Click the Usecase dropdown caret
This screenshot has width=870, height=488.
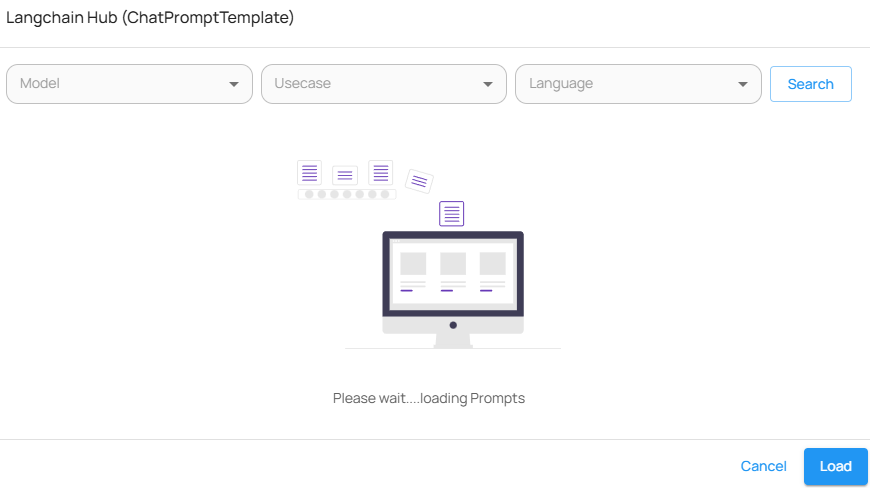[x=488, y=84]
